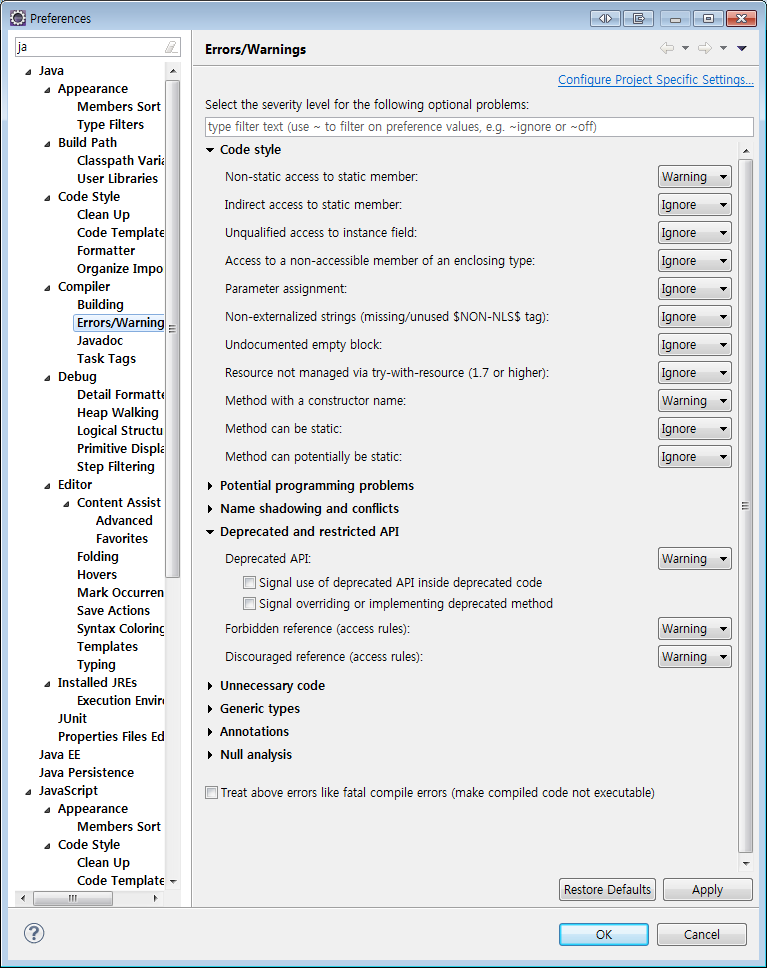Screen dimensions: 767x968
Task: Click the Apply button
Action: (708, 890)
